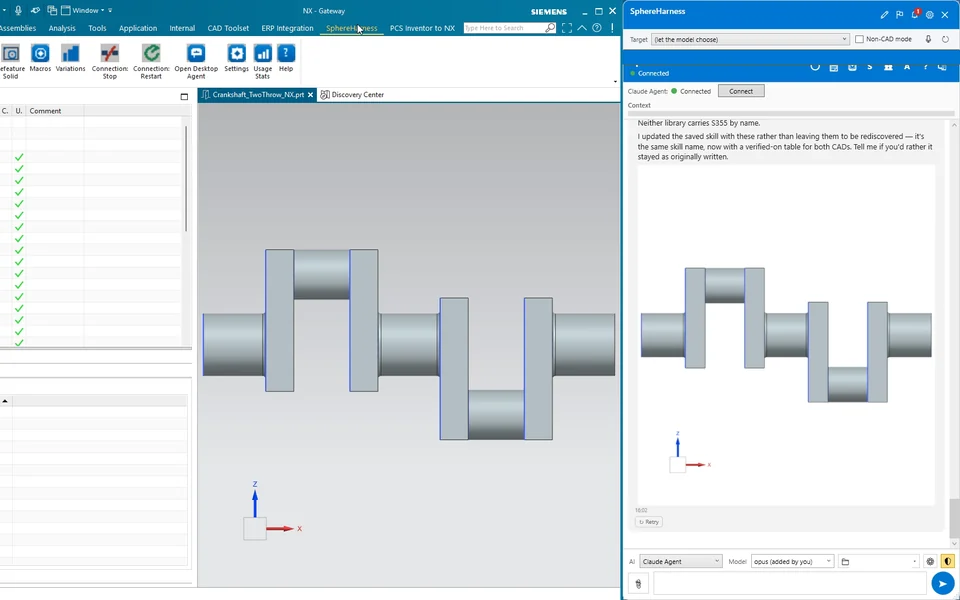960x600 pixels.
Task: Enable Non-CAD mode checkbox
Action: pyautogui.click(x=859, y=39)
